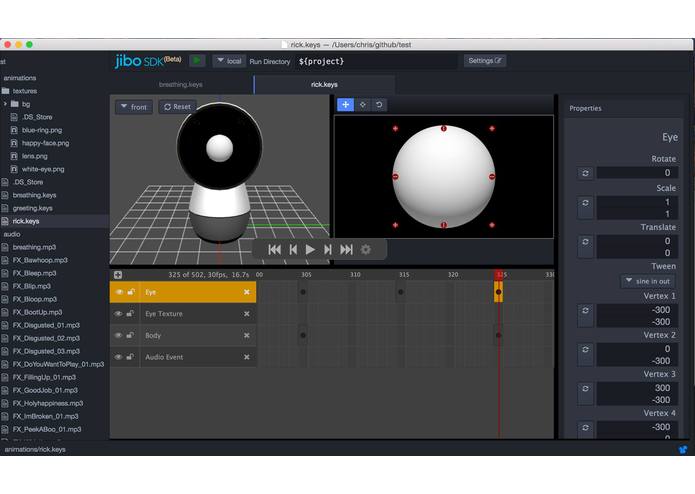Jump to last frame of animation
Screen dimensions: 695x494
coord(346,249)
